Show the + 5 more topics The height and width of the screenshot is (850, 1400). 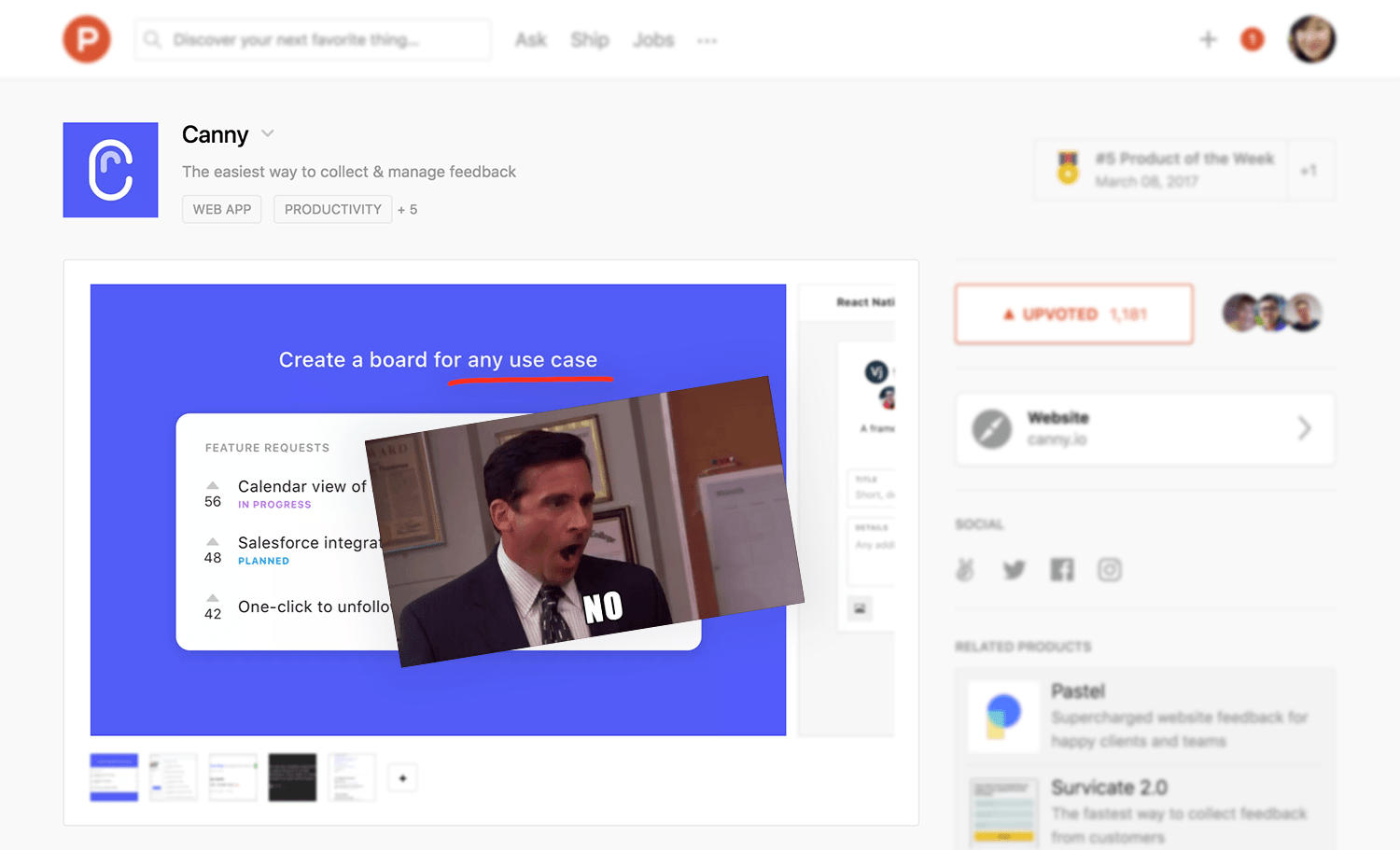pyautogui.click(x=408, y=210)
